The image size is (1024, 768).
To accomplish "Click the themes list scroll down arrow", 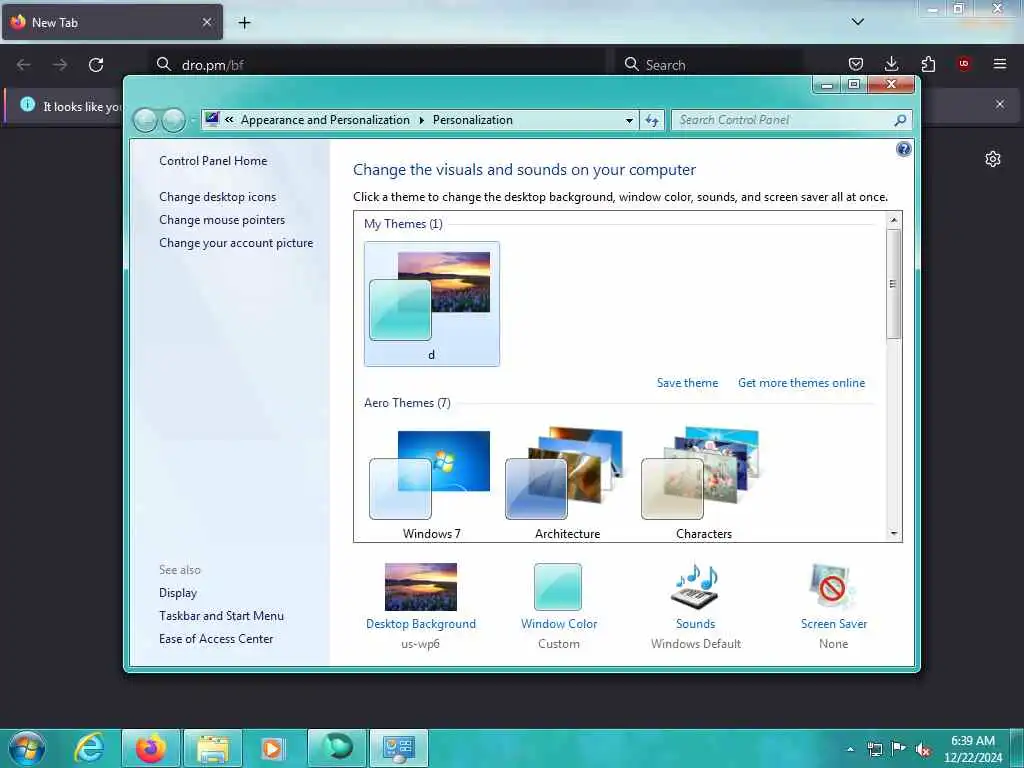I will click(893, 534).
